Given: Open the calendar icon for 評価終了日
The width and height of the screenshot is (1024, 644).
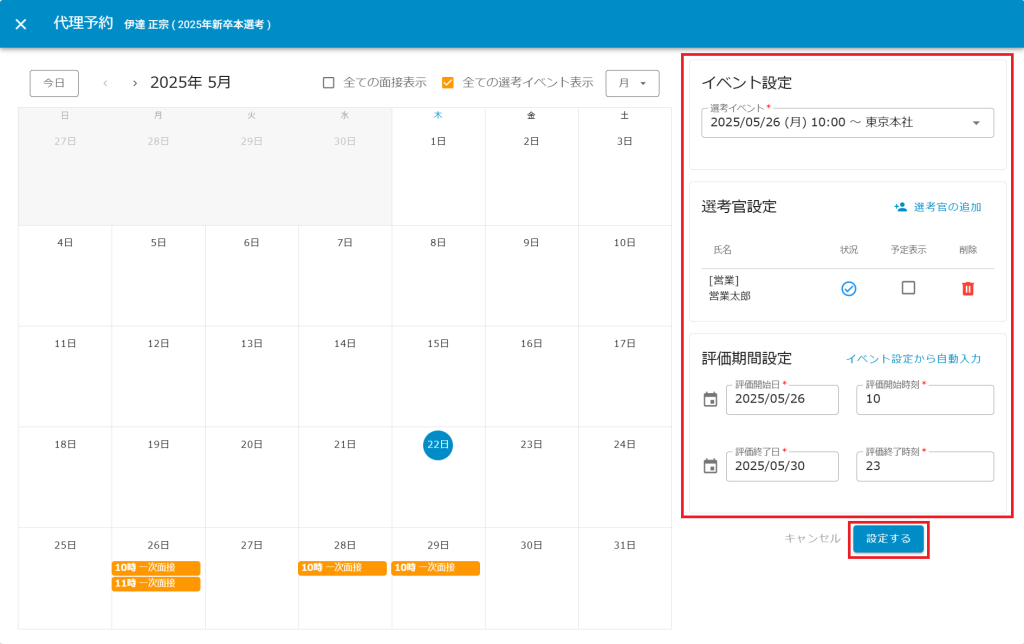Looking at the screenshot, I should coord(710,466).
